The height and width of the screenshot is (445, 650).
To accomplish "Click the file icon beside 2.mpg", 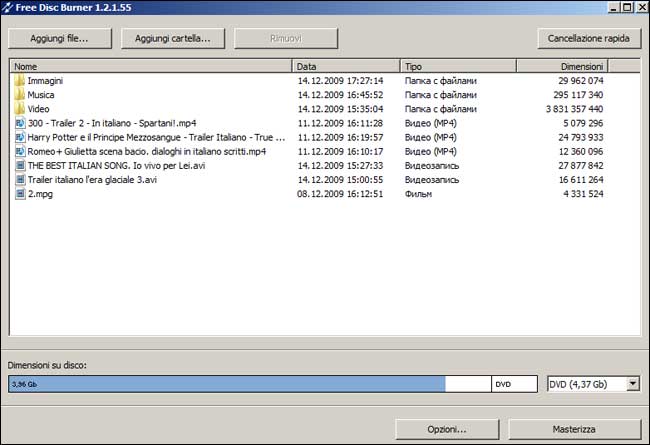I will 20,194.
